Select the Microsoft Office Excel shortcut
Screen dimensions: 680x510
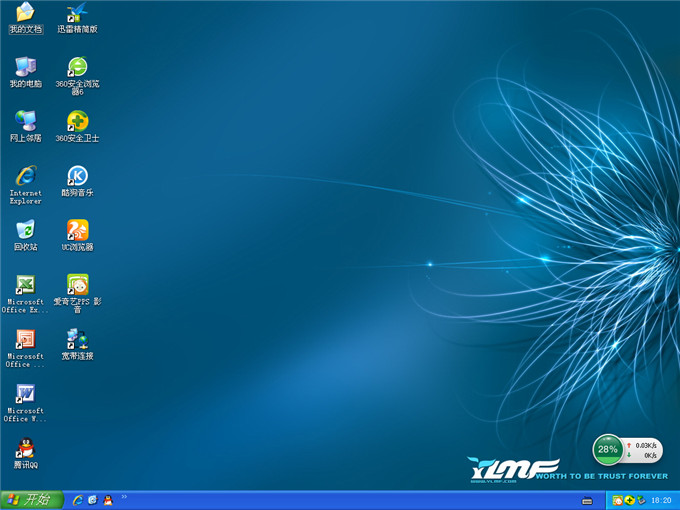pos(25,284)
